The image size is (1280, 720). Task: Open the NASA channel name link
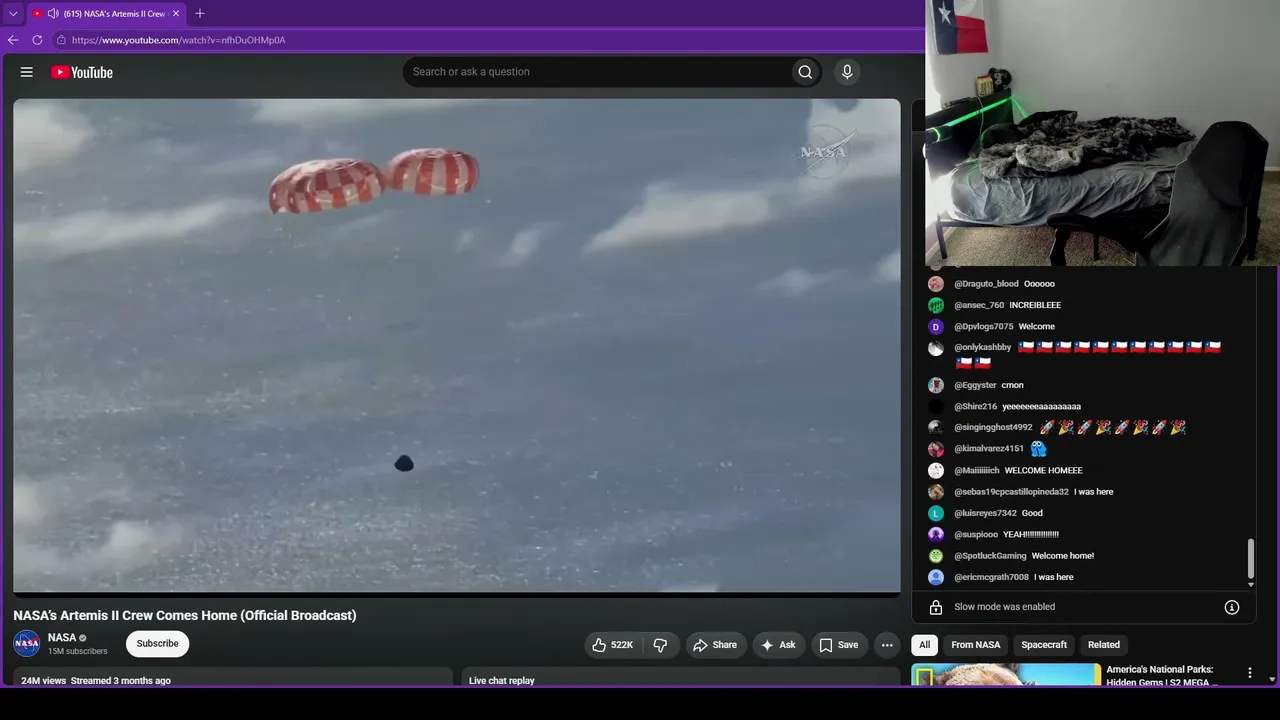62,638
